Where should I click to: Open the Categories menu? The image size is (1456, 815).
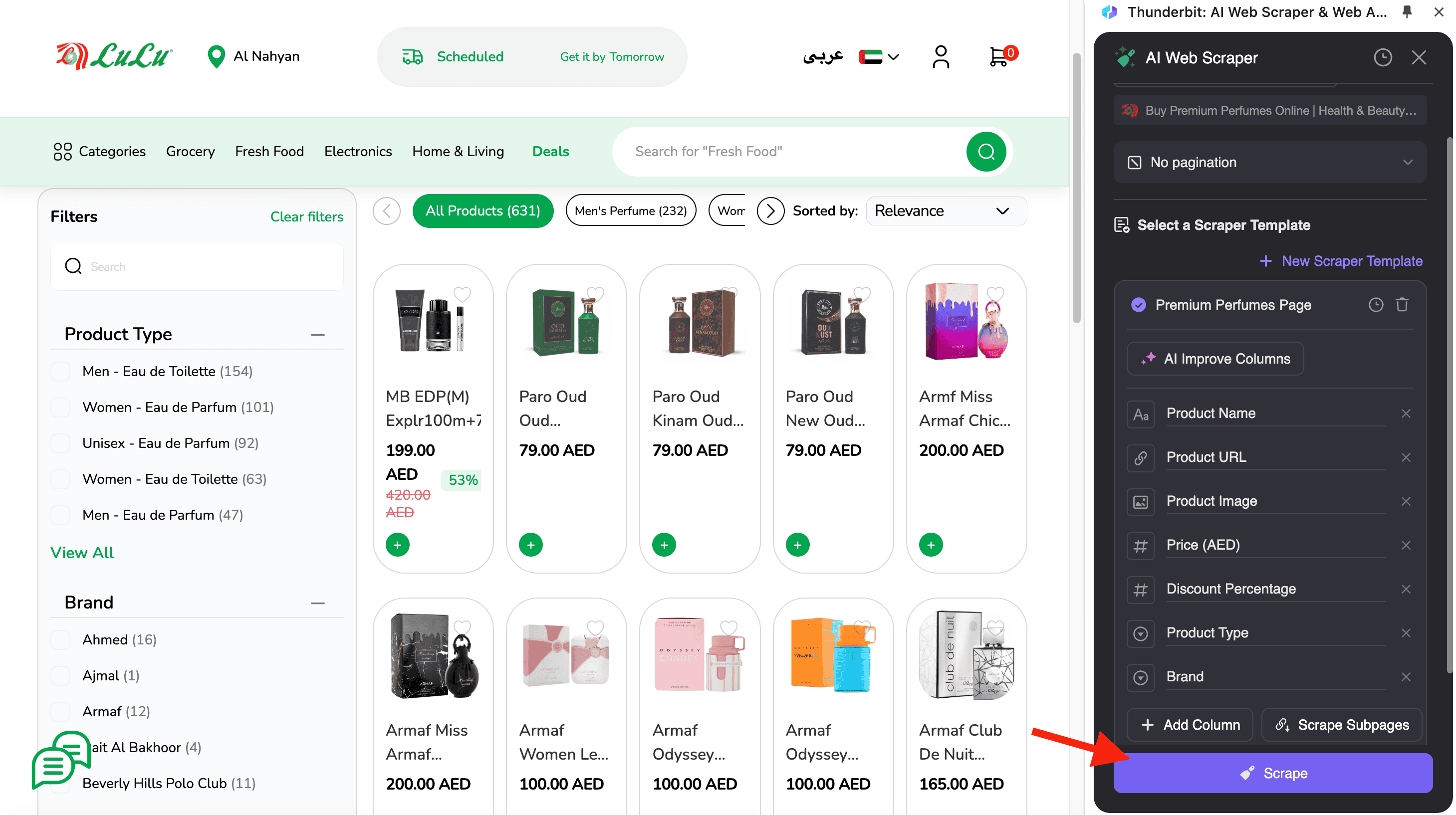click(99, 152)
